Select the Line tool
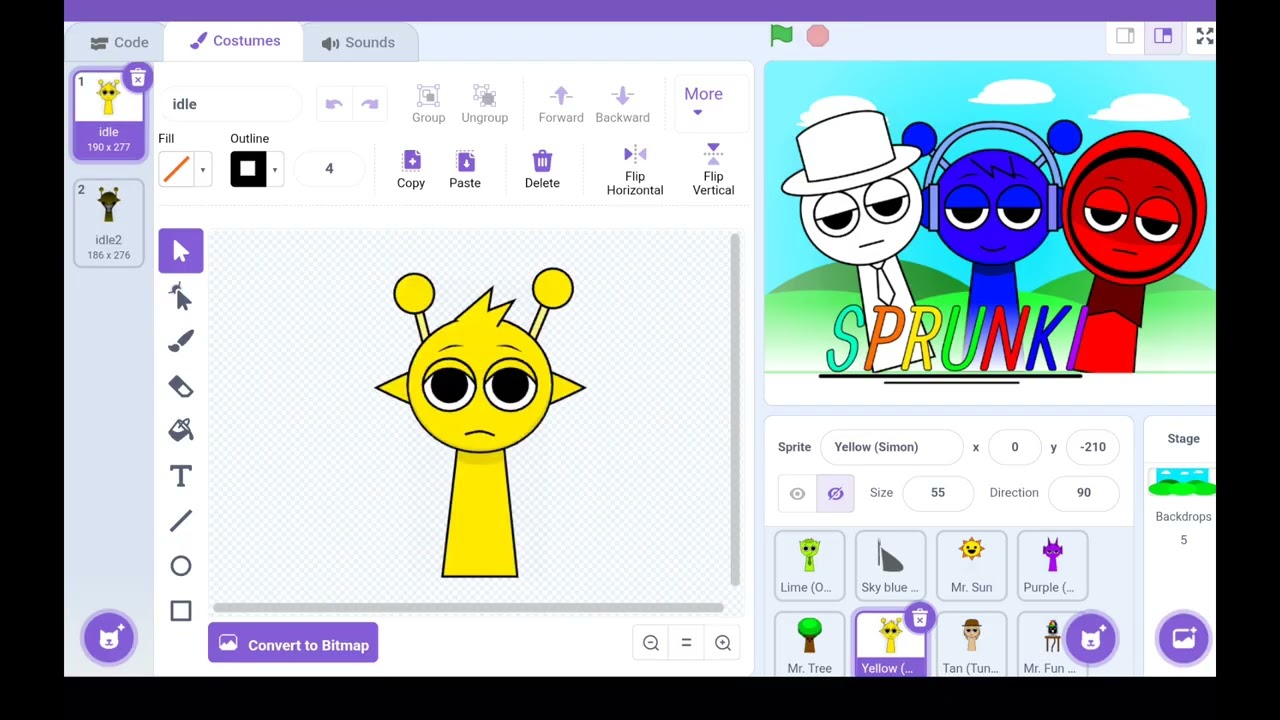 pyautogui.click(x=180, y=521)
